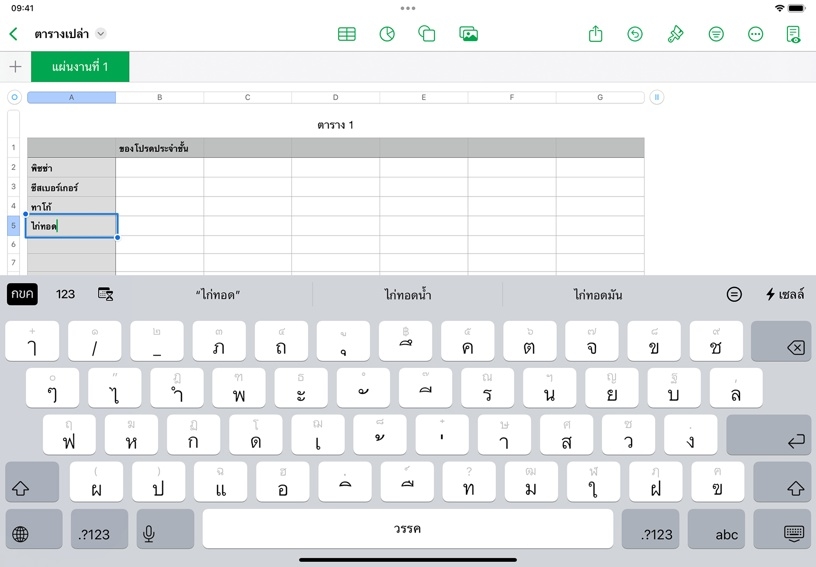Open the insert chart menu
The width and height of the screenshot is (816, 567).
point(387,34)
